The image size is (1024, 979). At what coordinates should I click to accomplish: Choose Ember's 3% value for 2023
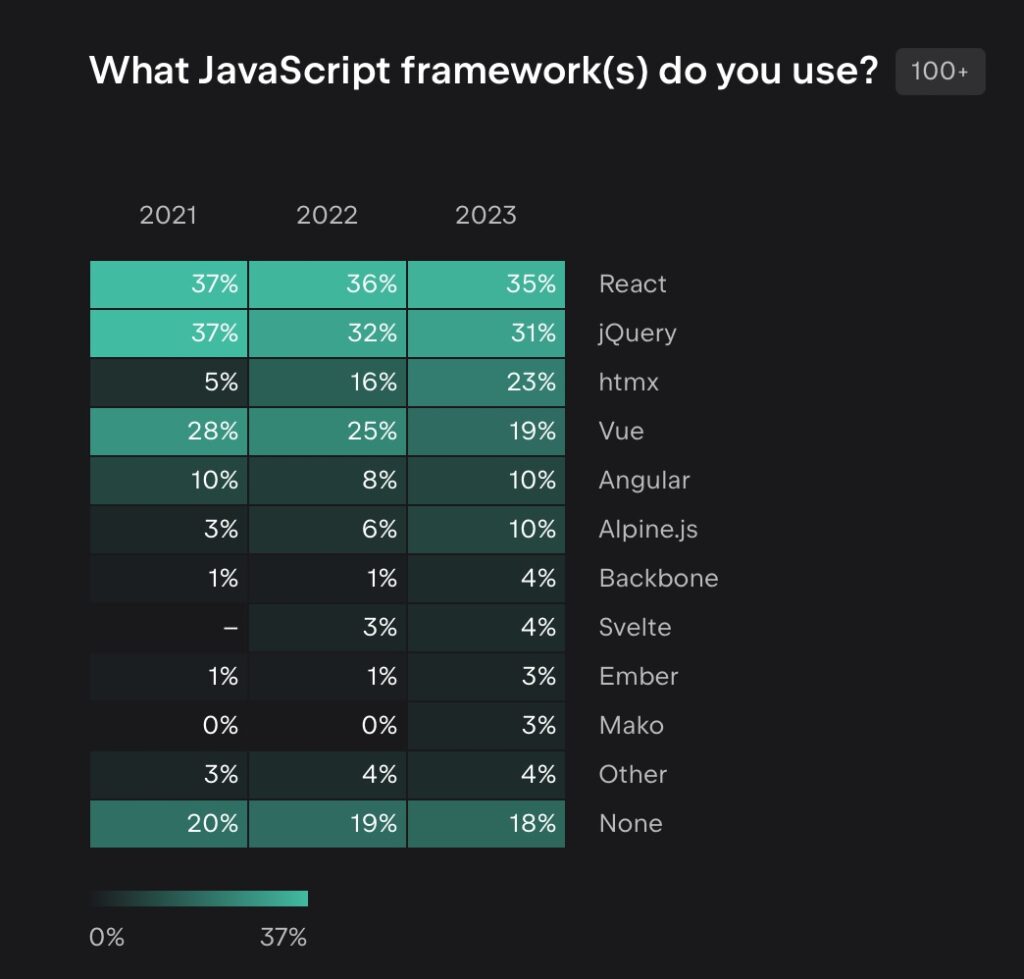click(486, 676)
